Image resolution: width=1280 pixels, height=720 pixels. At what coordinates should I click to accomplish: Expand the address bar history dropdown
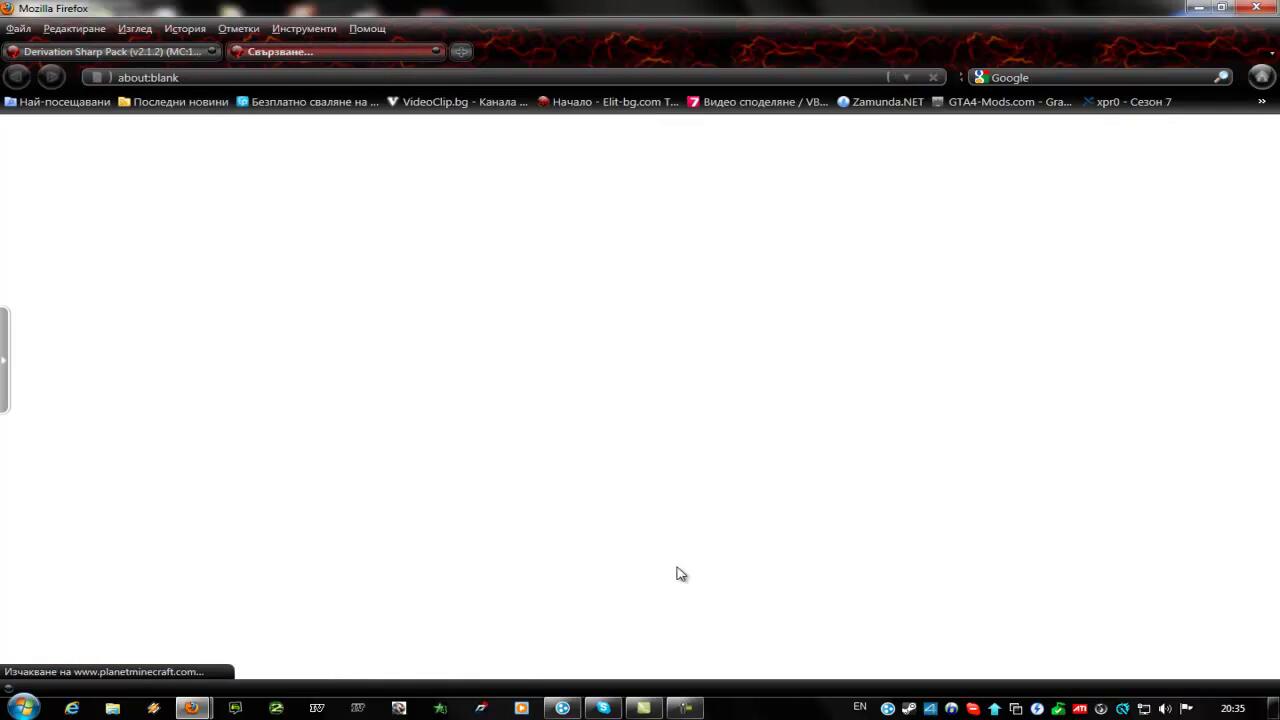(906, 77)
